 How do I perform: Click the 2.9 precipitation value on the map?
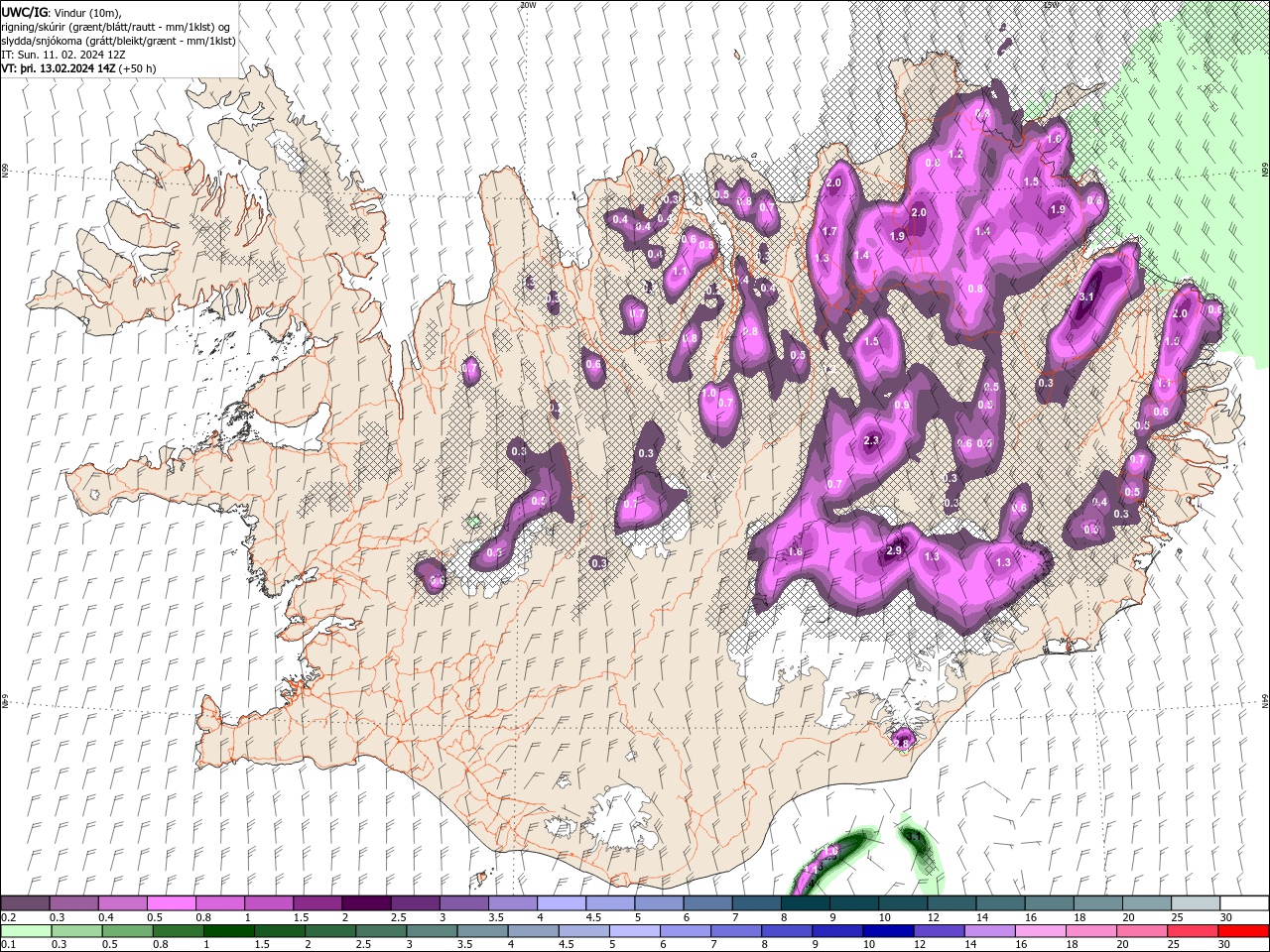click(894, 550)
